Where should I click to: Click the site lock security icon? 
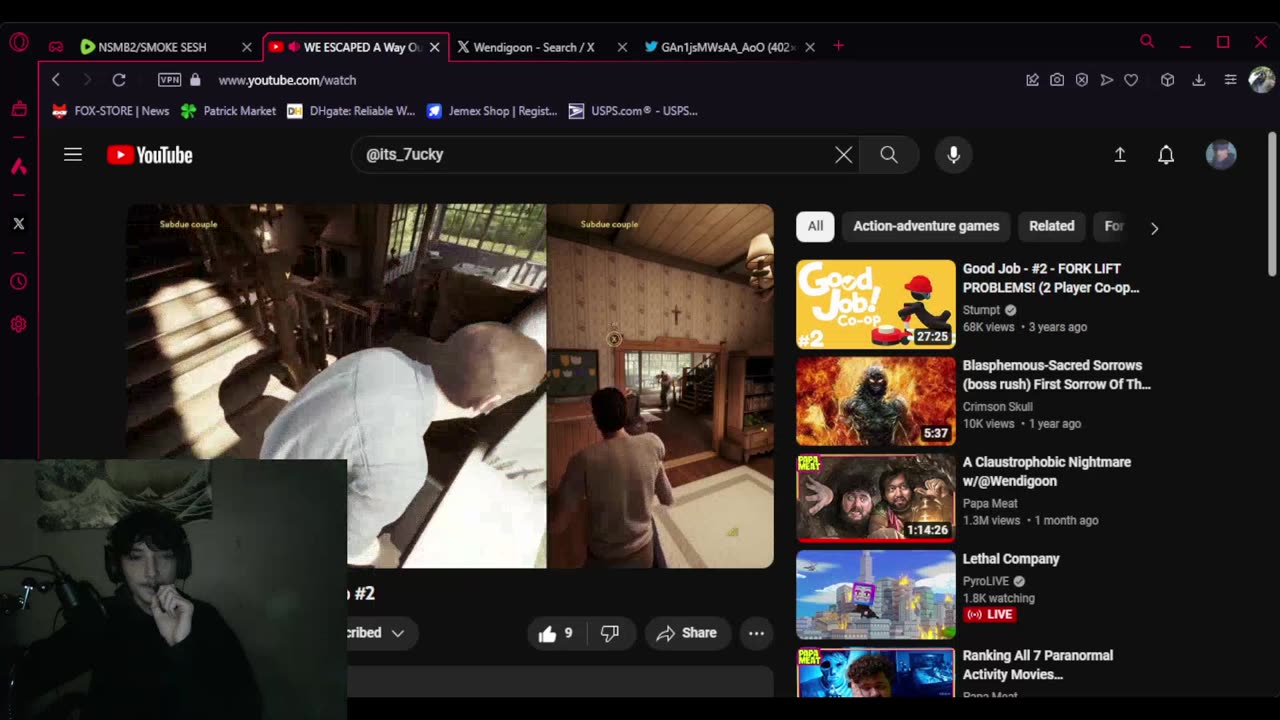point(195,80)
